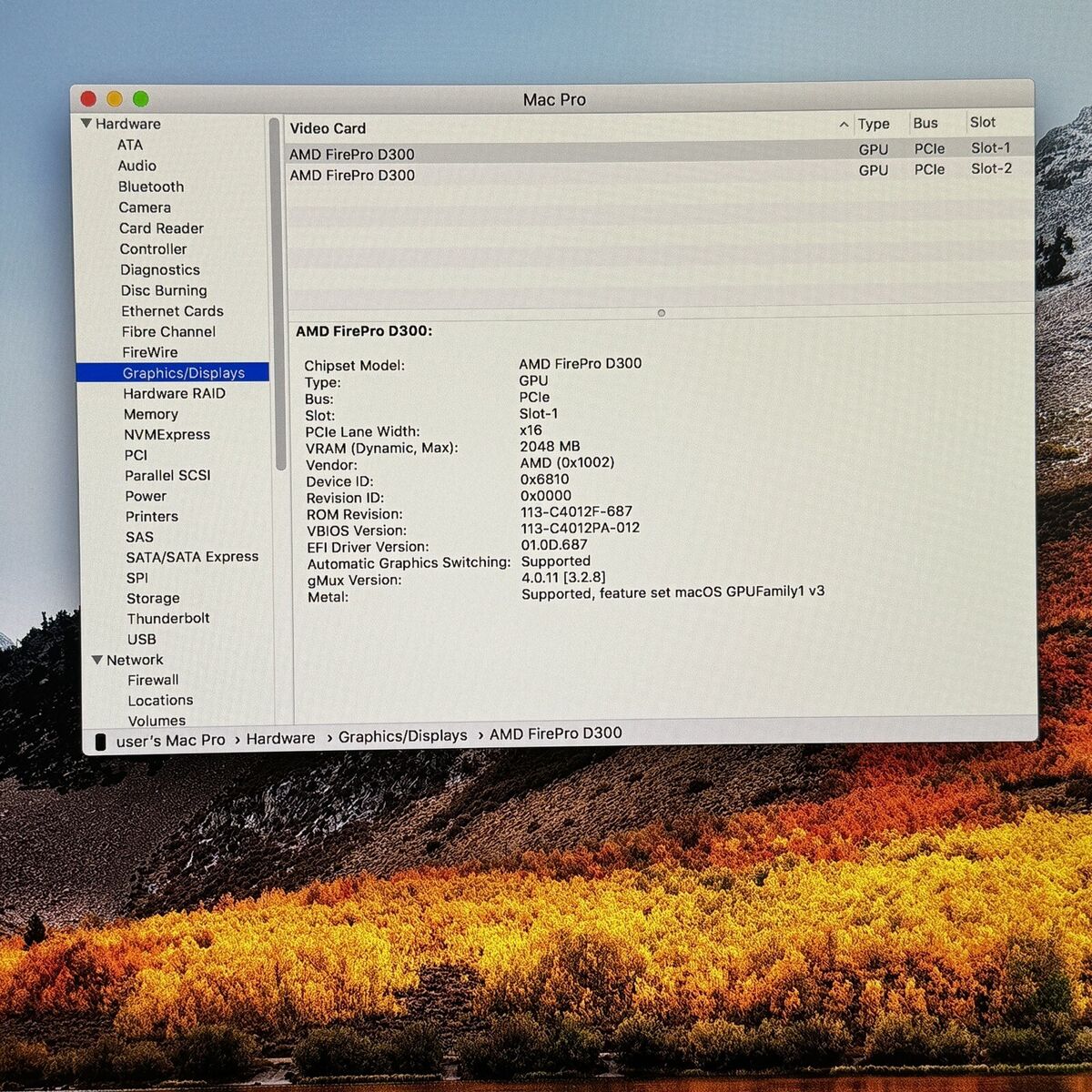This screenshot has width=1092, height=1092.
Task: Select Disc Burning in the sidebar
Action: tap(164, 291)
